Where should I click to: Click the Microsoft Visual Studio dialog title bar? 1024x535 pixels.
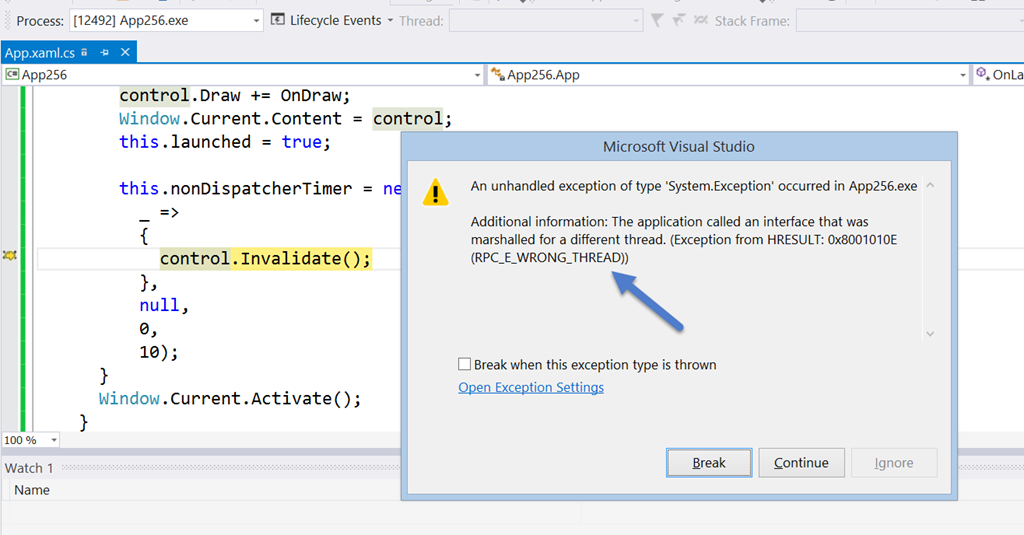pos(679,146)
